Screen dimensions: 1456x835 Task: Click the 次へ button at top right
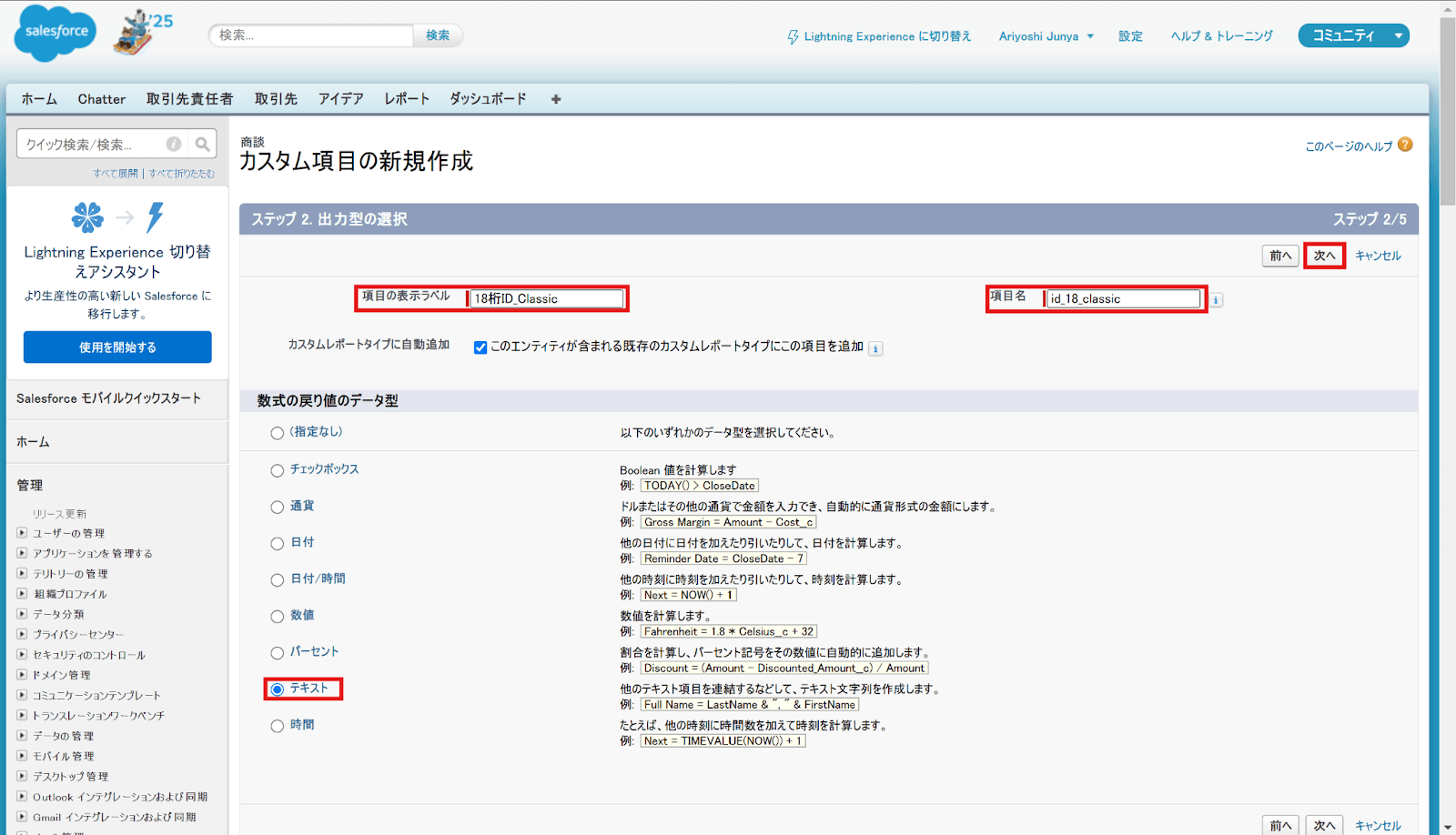pos(1324,256)
